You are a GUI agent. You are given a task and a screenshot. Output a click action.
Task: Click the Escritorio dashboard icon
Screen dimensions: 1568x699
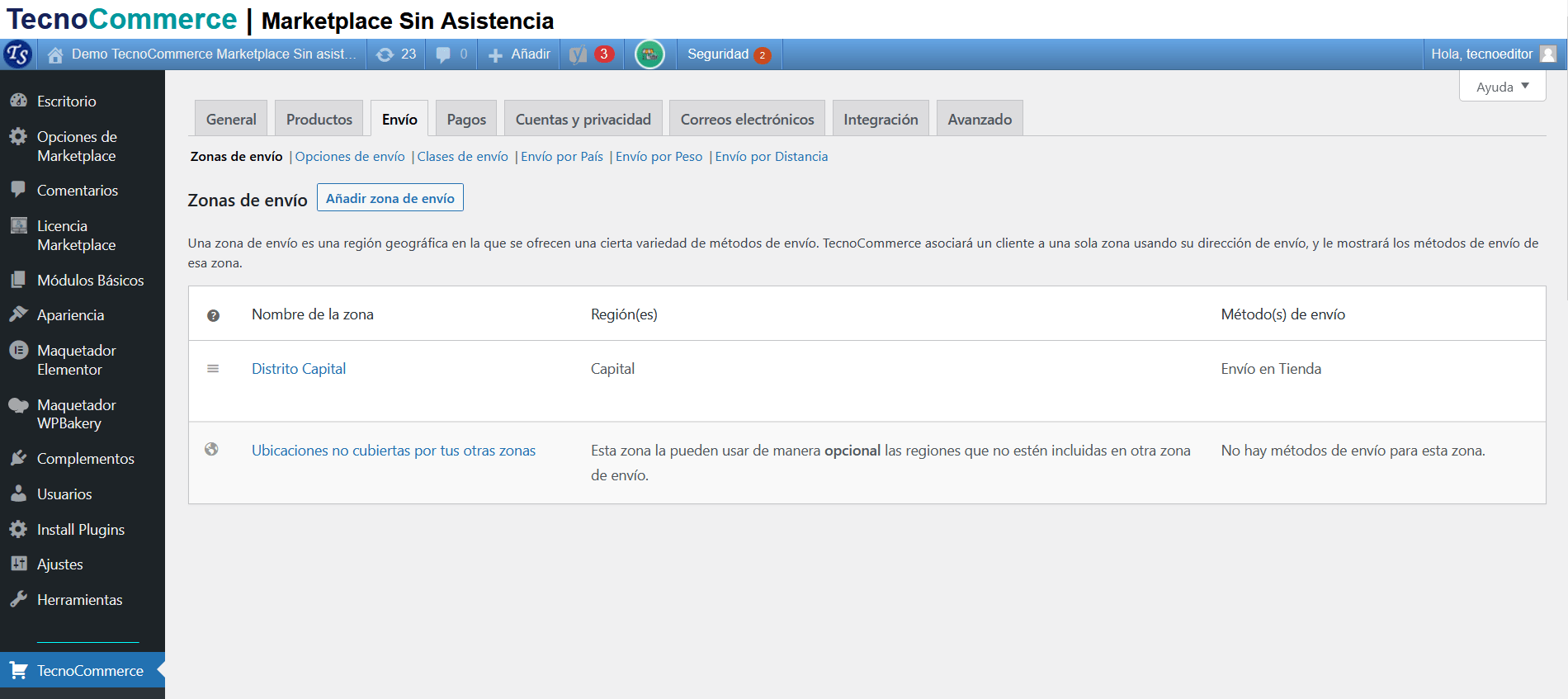tap(18, 101)
